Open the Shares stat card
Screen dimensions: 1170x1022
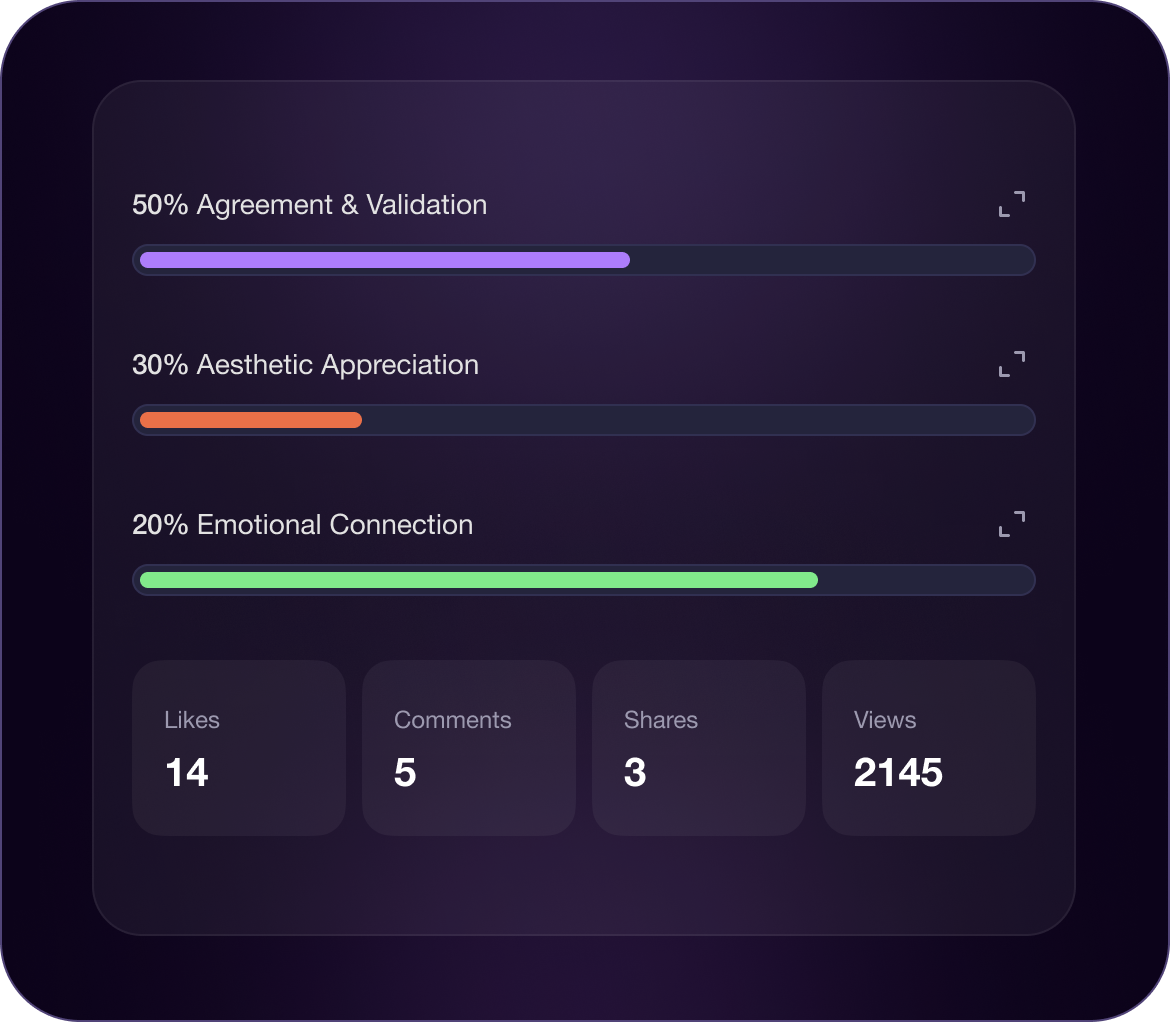(x=698, y=747)
